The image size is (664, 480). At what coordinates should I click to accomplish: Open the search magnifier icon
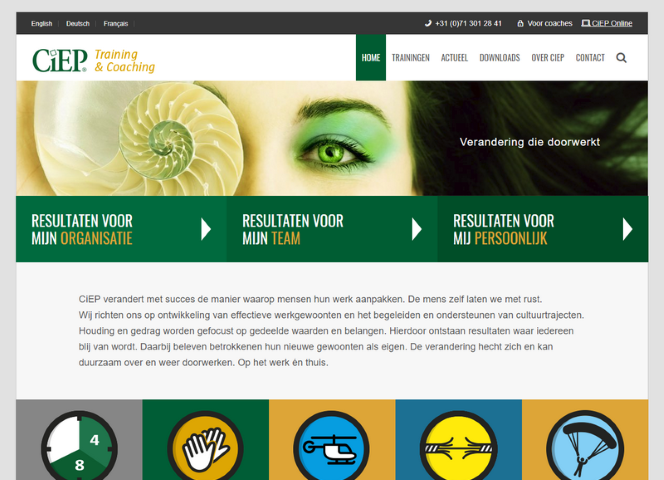click(621, 58)
